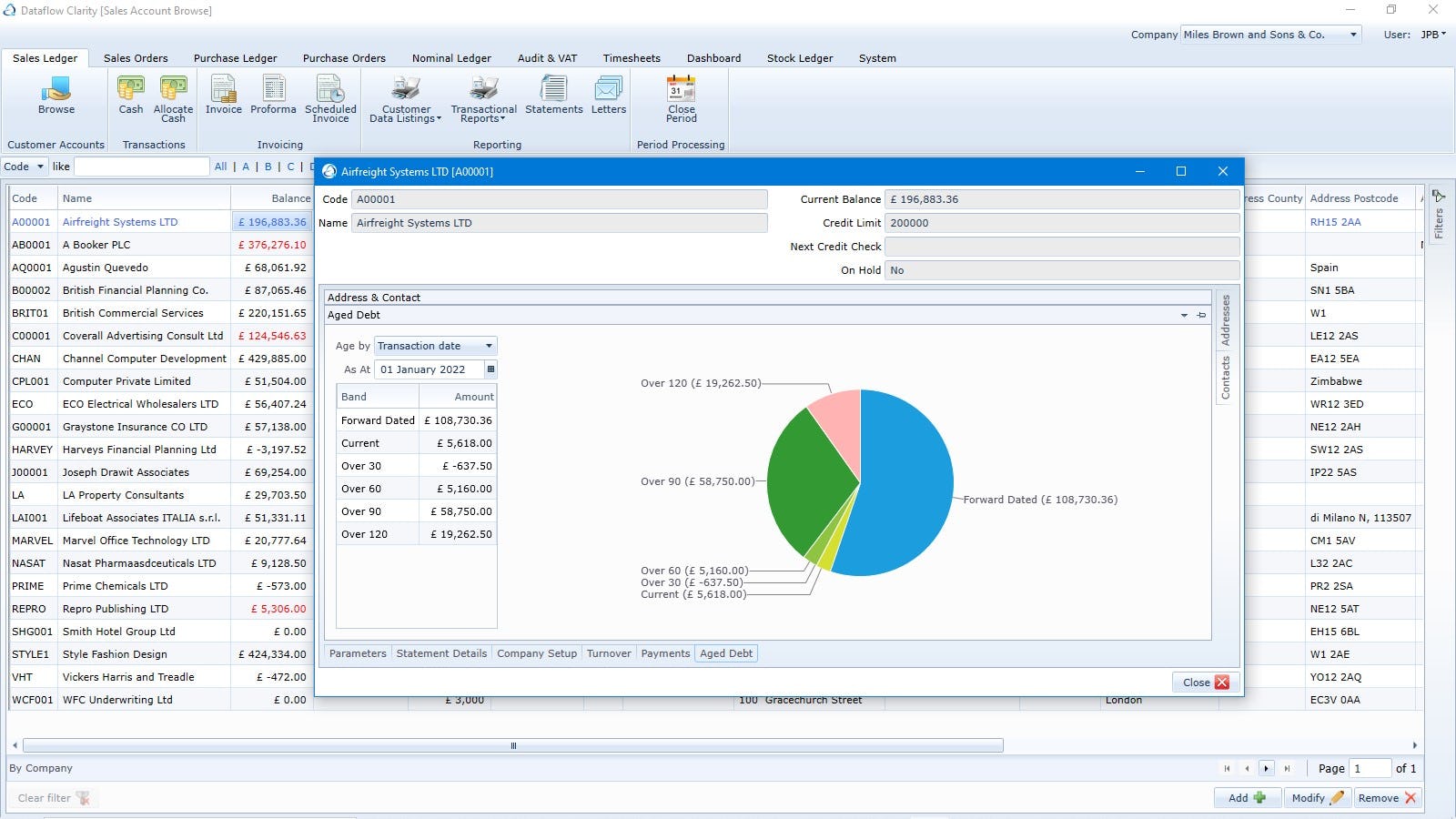The image size is (1456, 819).
Task: Expand Transactional Reports menu
Action: pos(483,98)
